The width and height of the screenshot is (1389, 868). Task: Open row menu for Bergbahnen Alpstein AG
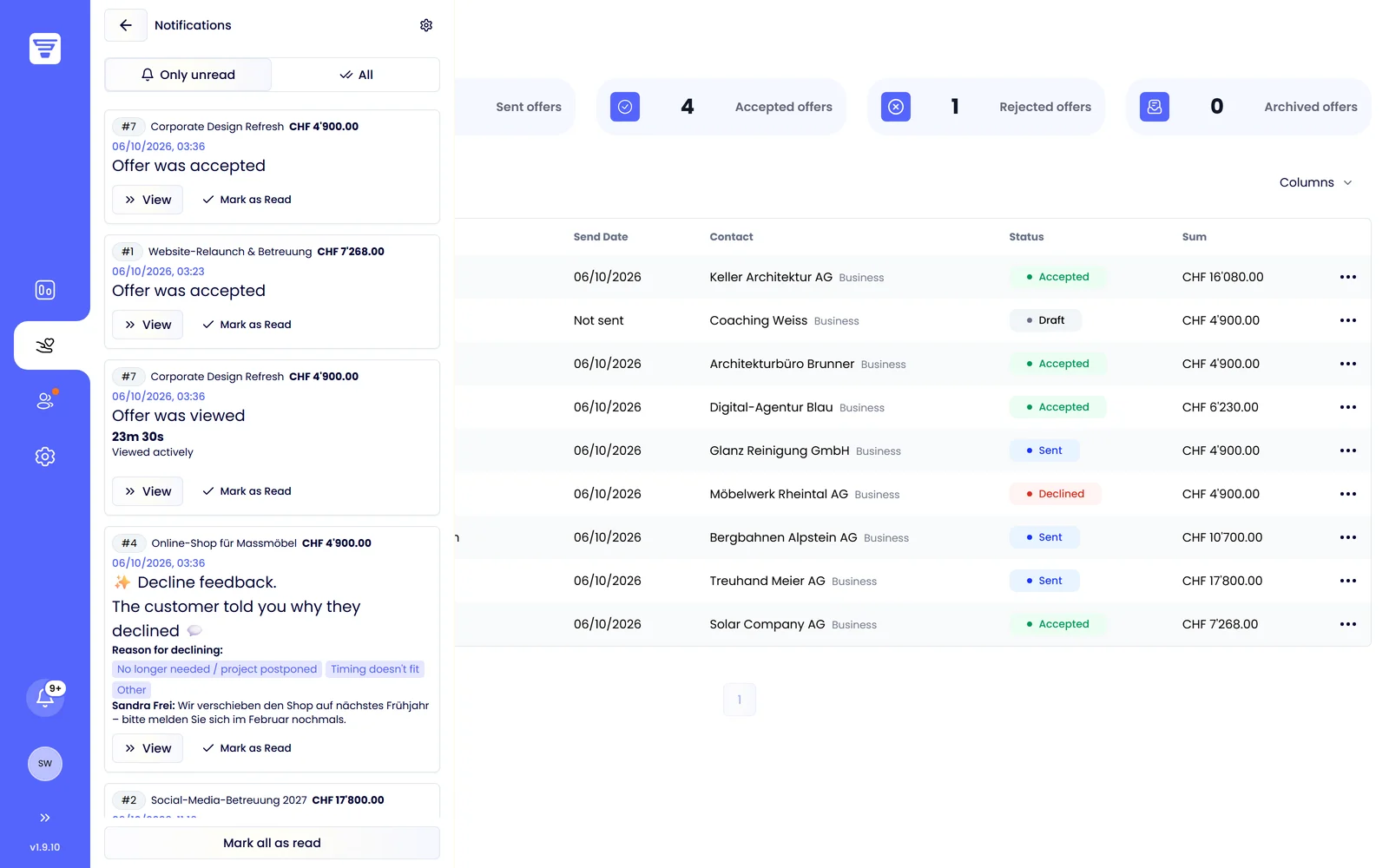[x=1347, y=537]
